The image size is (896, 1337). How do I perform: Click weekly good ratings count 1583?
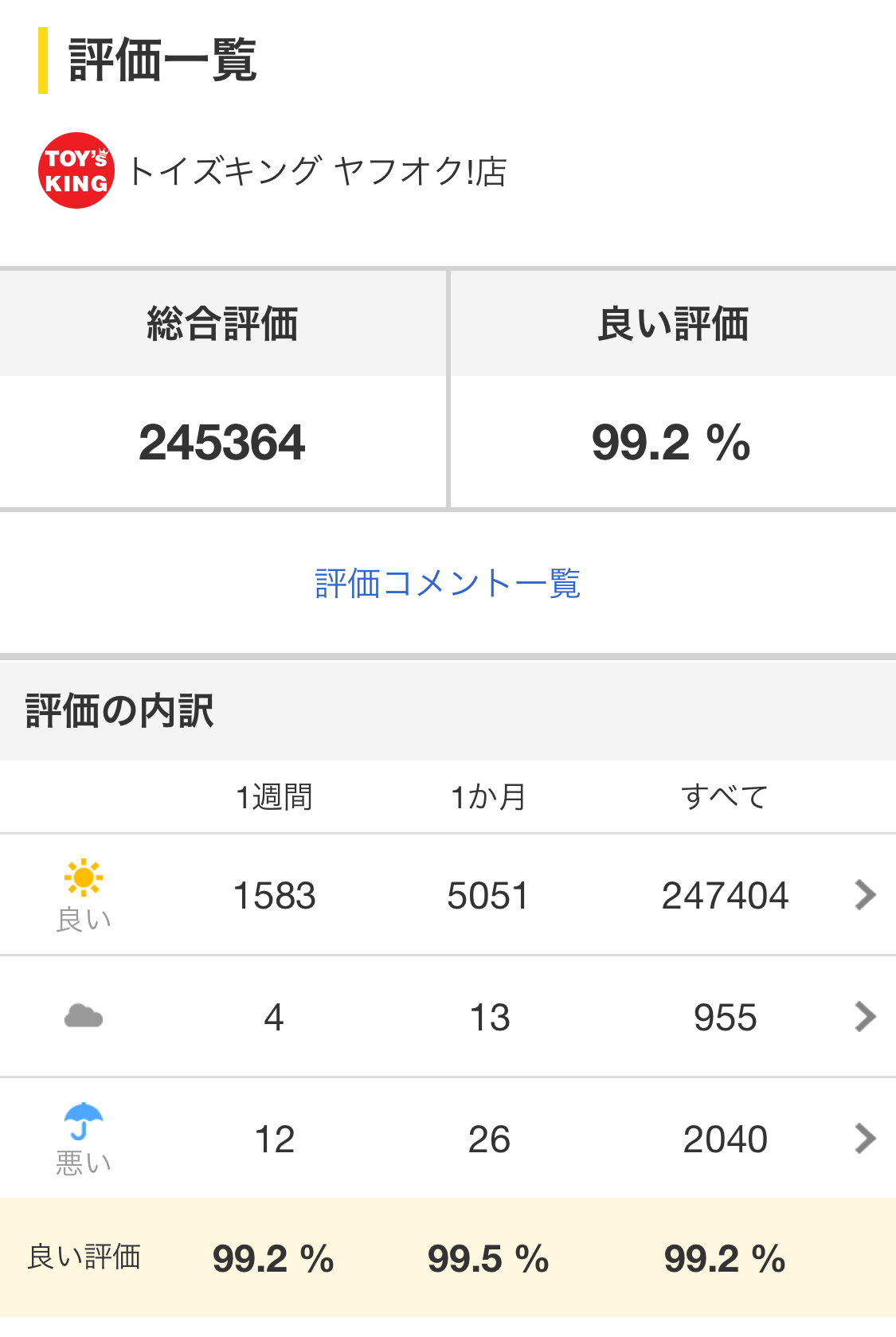tap(274, 896)
